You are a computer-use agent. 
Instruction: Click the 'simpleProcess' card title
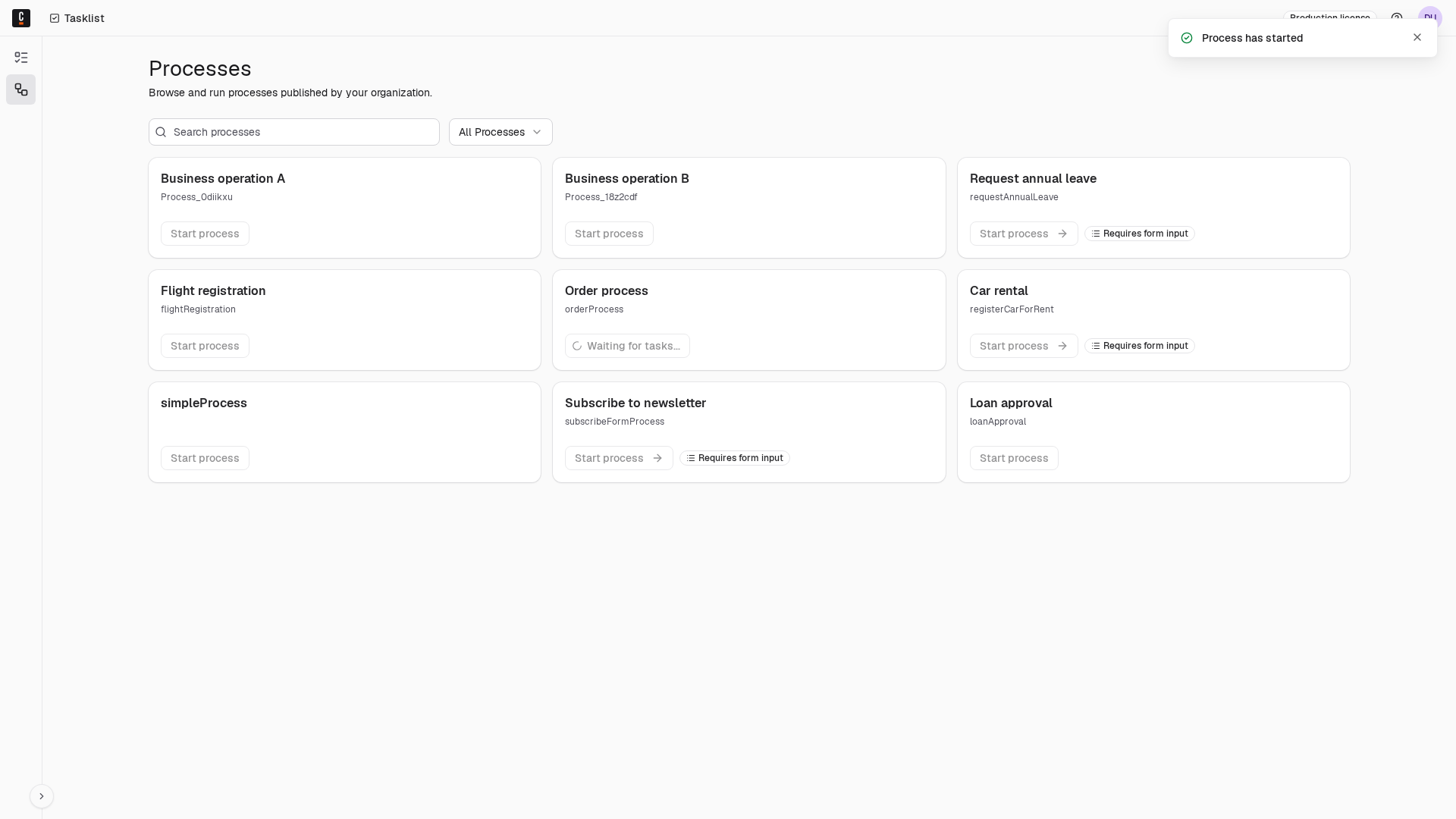pos(204,403)
